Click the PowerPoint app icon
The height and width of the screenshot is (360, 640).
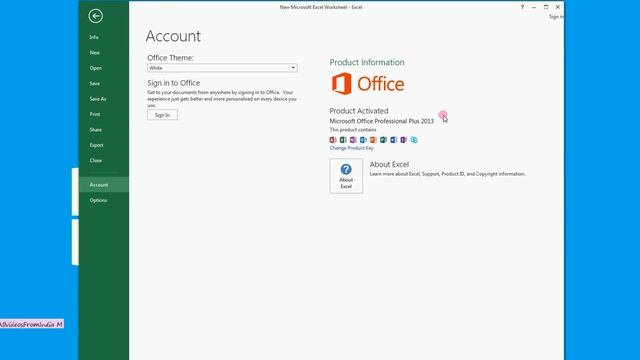tap(373, 140)
